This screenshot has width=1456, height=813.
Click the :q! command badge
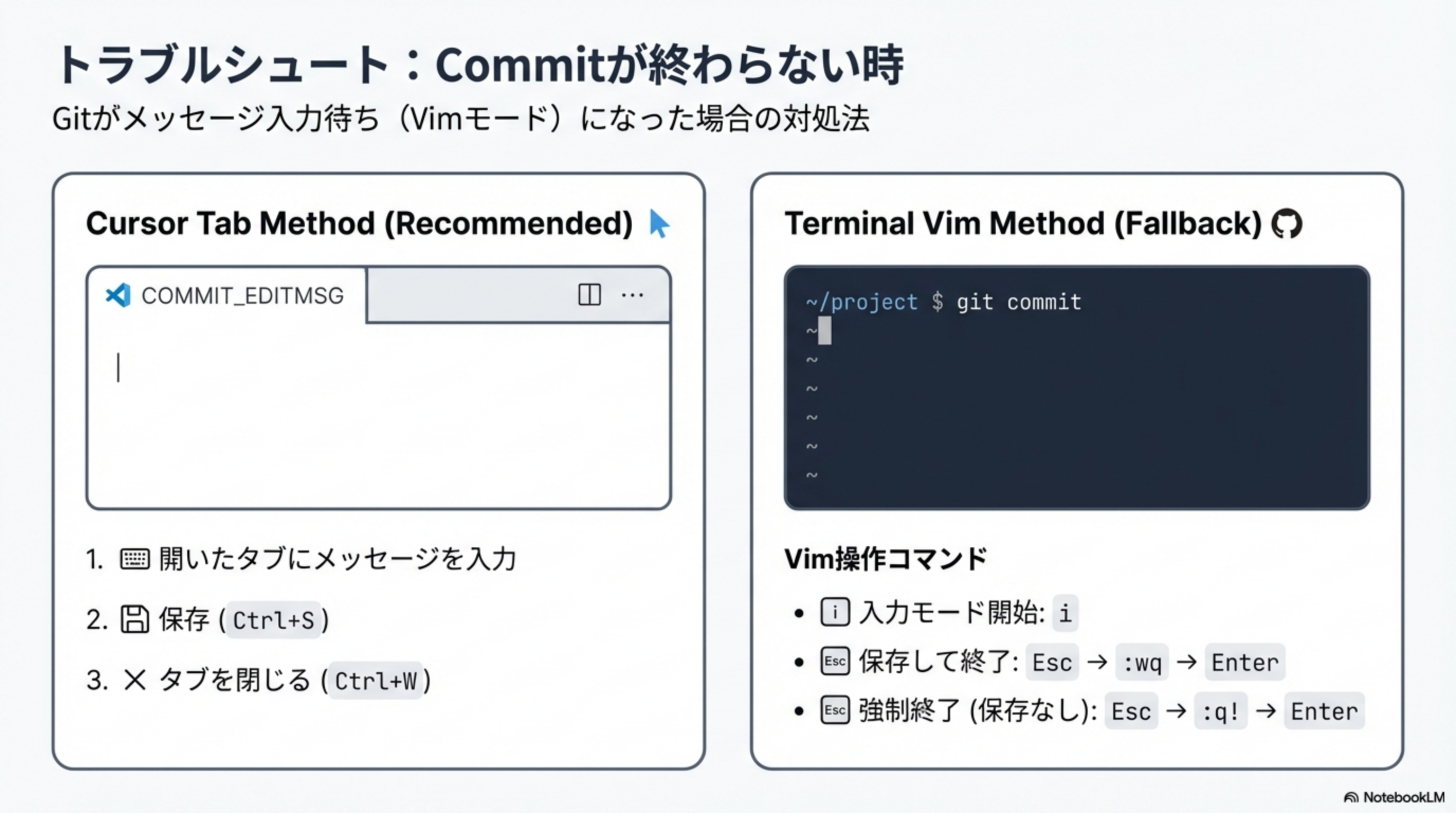pyautogui.click(x=1221, y=711)
